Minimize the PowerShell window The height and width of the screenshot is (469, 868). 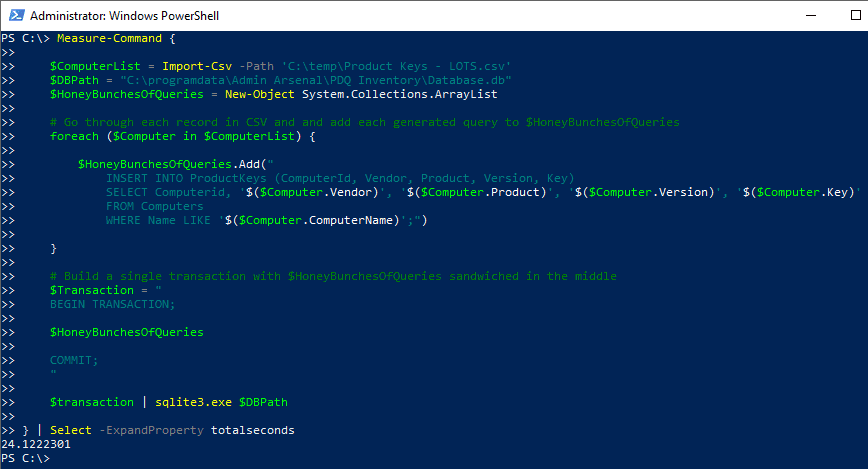(811, 16)
